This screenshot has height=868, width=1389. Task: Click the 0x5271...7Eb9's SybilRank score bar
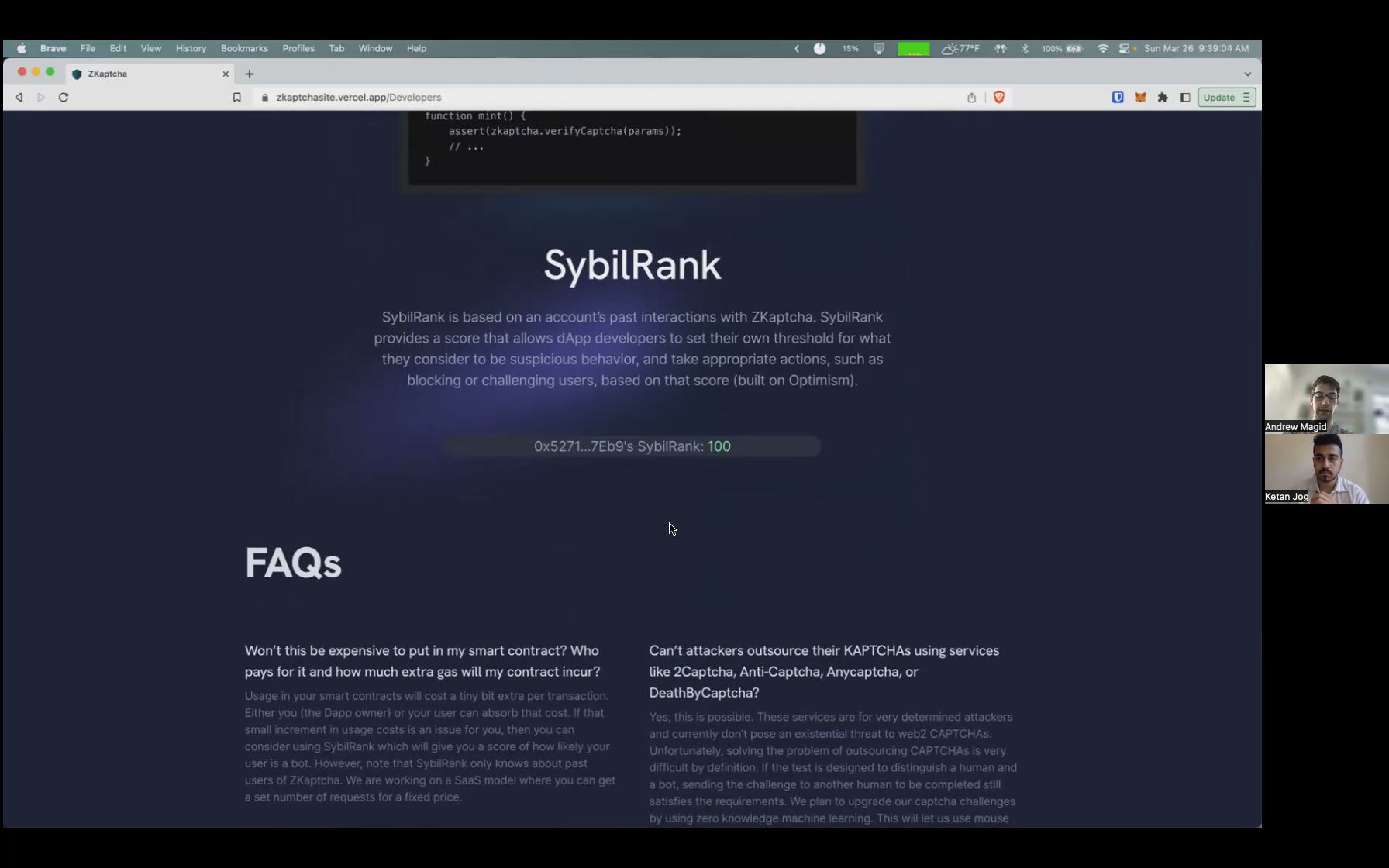tap(632, 446)
